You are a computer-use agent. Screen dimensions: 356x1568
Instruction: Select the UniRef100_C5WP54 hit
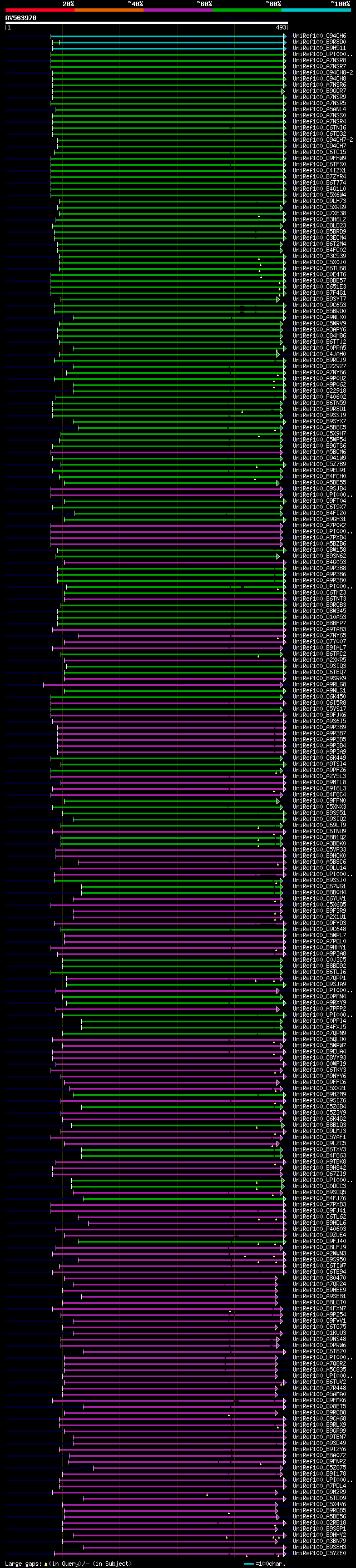319,439
